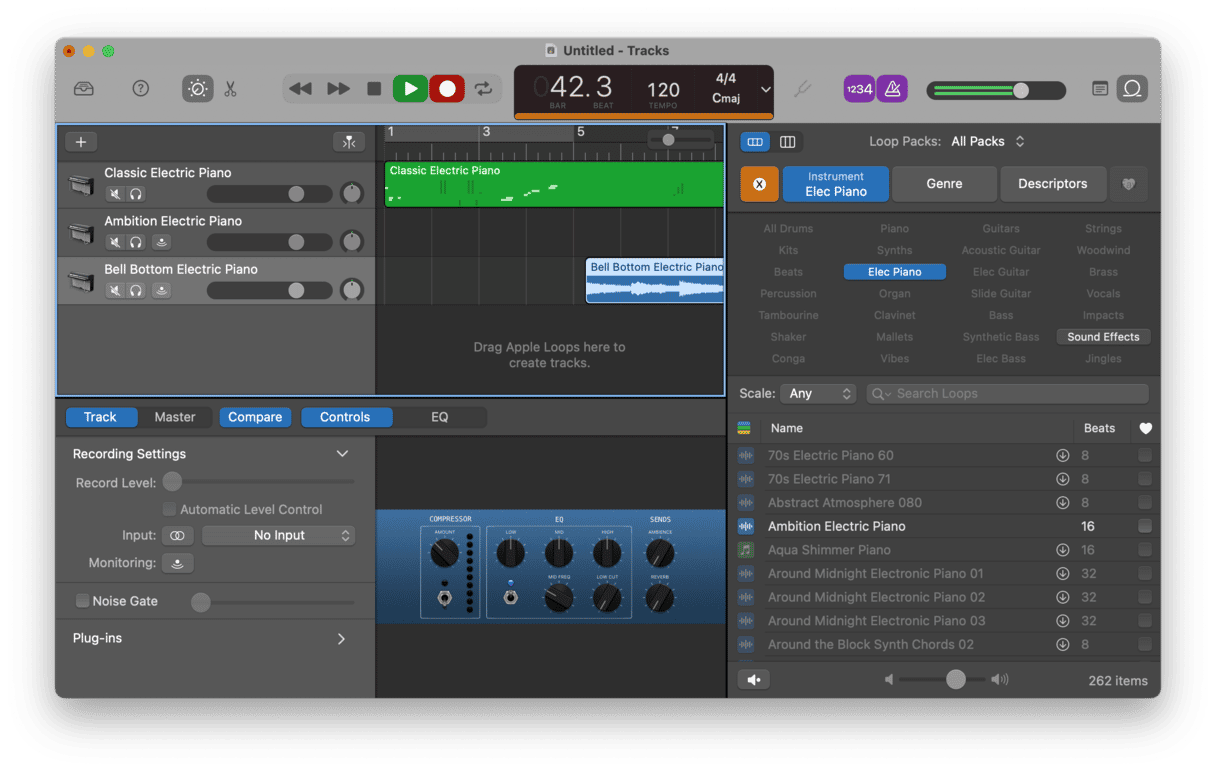Mute the Classic Electric Piano track
Screen dimensions: 1216x771
click(x=115, y=194)
